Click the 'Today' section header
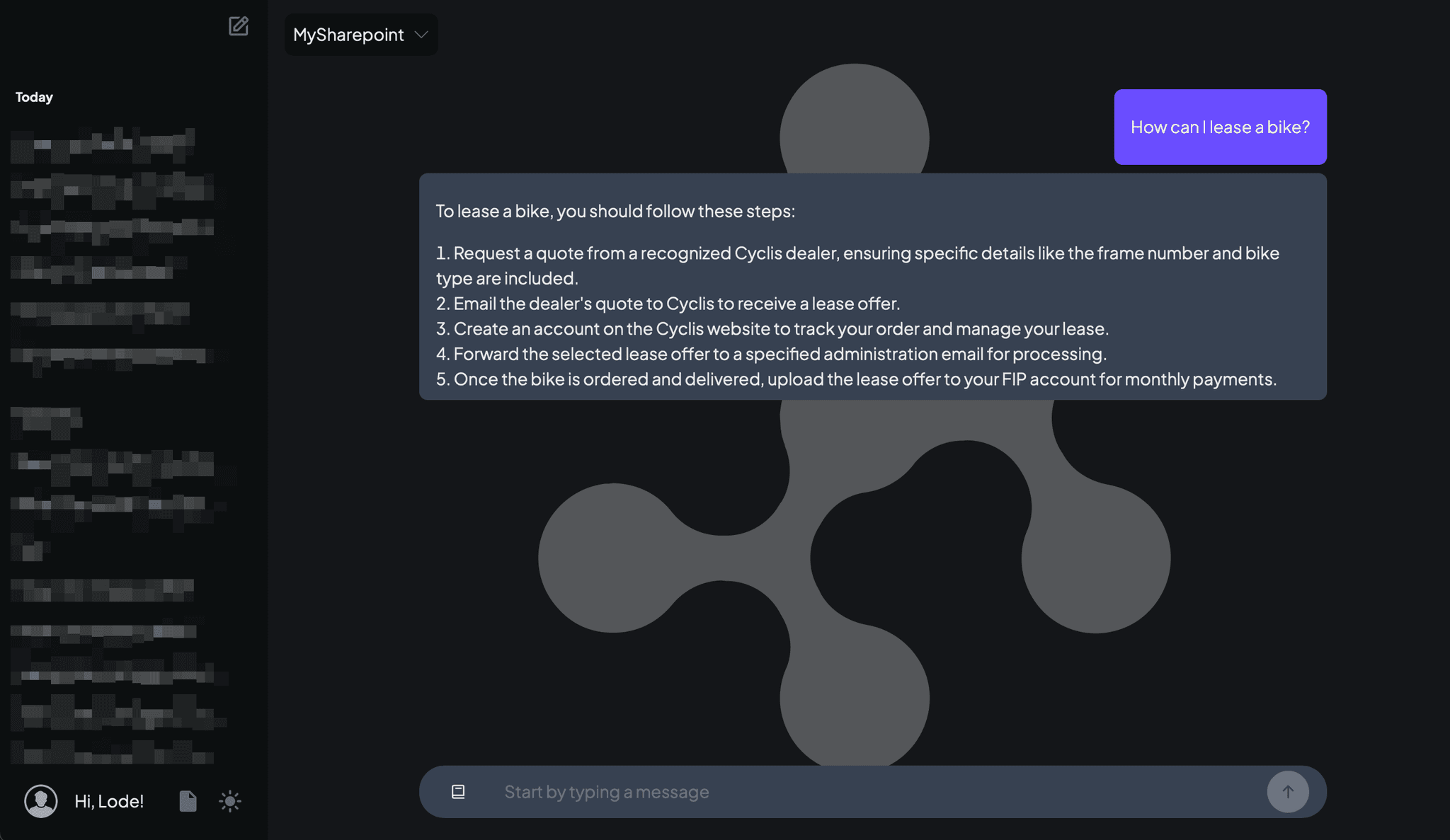This screenshot has height=840, width=1450. [34, 97]
